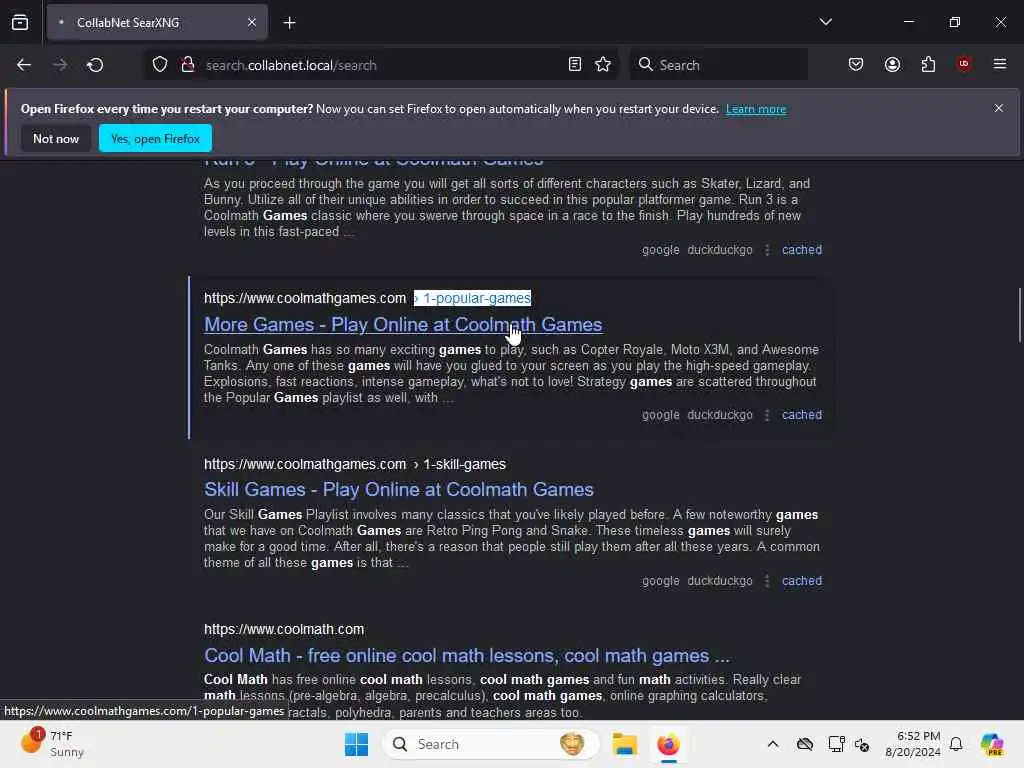Open clock and date 6:52 PM
Screen dimensions: 1024x768
click(x=912, y=744)
